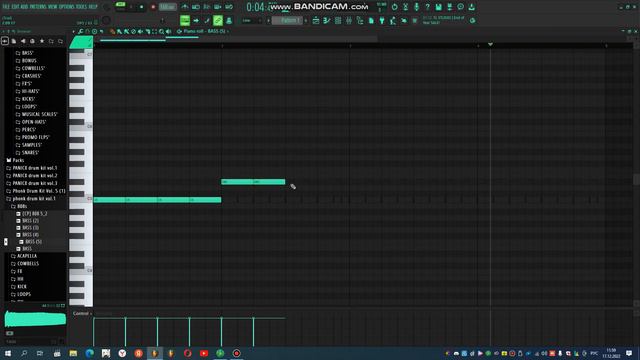Click the tempo display field
Image resolution: width=640 pixels, height=360 pixels.
(167, 7)
